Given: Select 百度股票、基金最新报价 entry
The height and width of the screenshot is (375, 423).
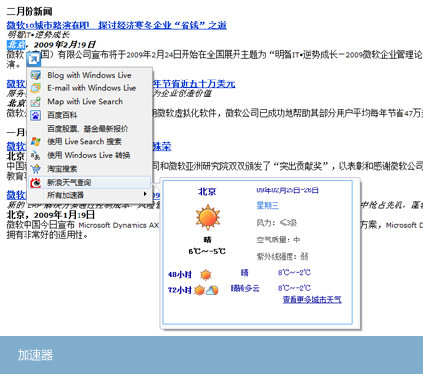Looking at the screenshot, I should pos(89,129).
